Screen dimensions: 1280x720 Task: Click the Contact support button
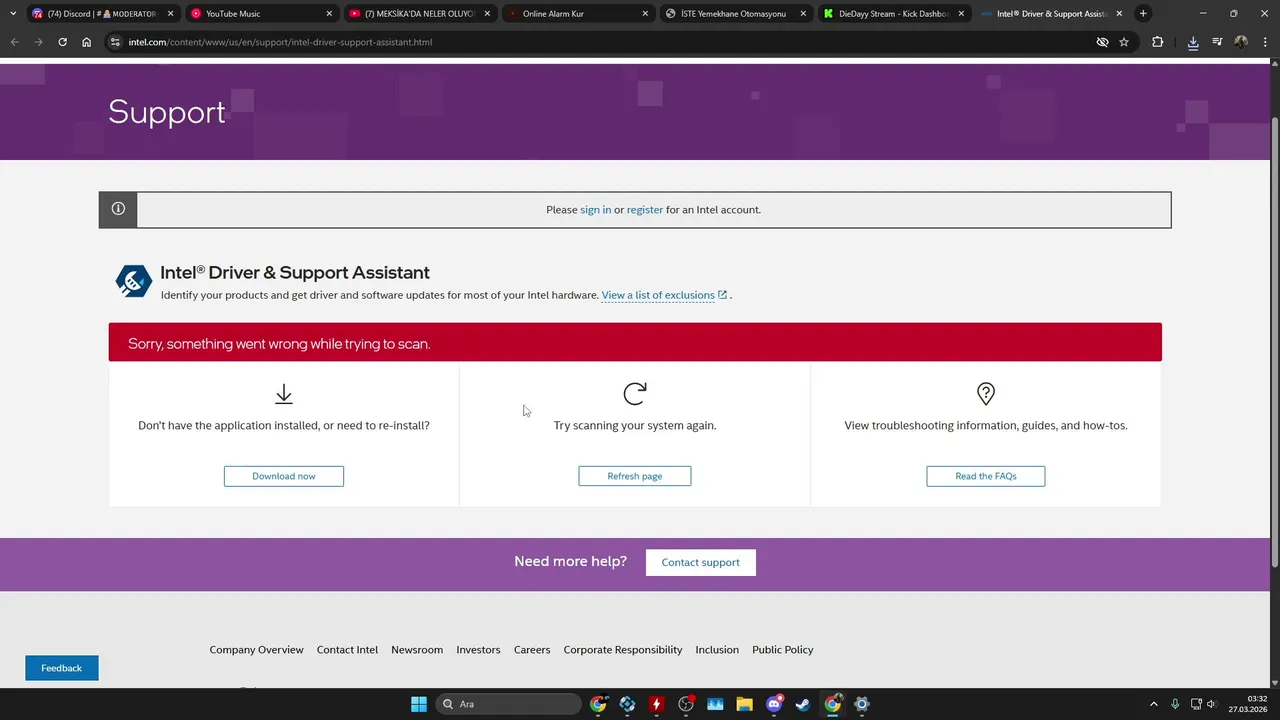pyautogui.click(x=701, y=562)
